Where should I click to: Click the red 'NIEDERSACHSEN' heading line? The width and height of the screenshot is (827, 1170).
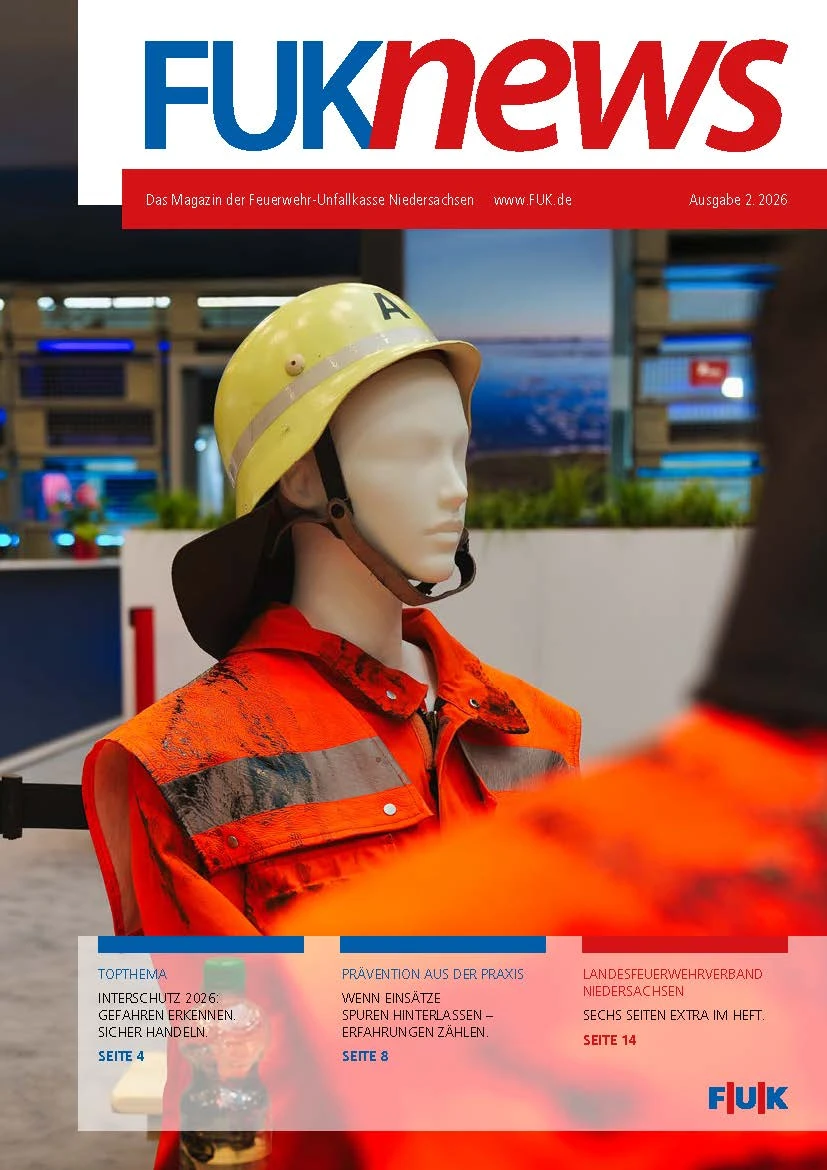633,991
